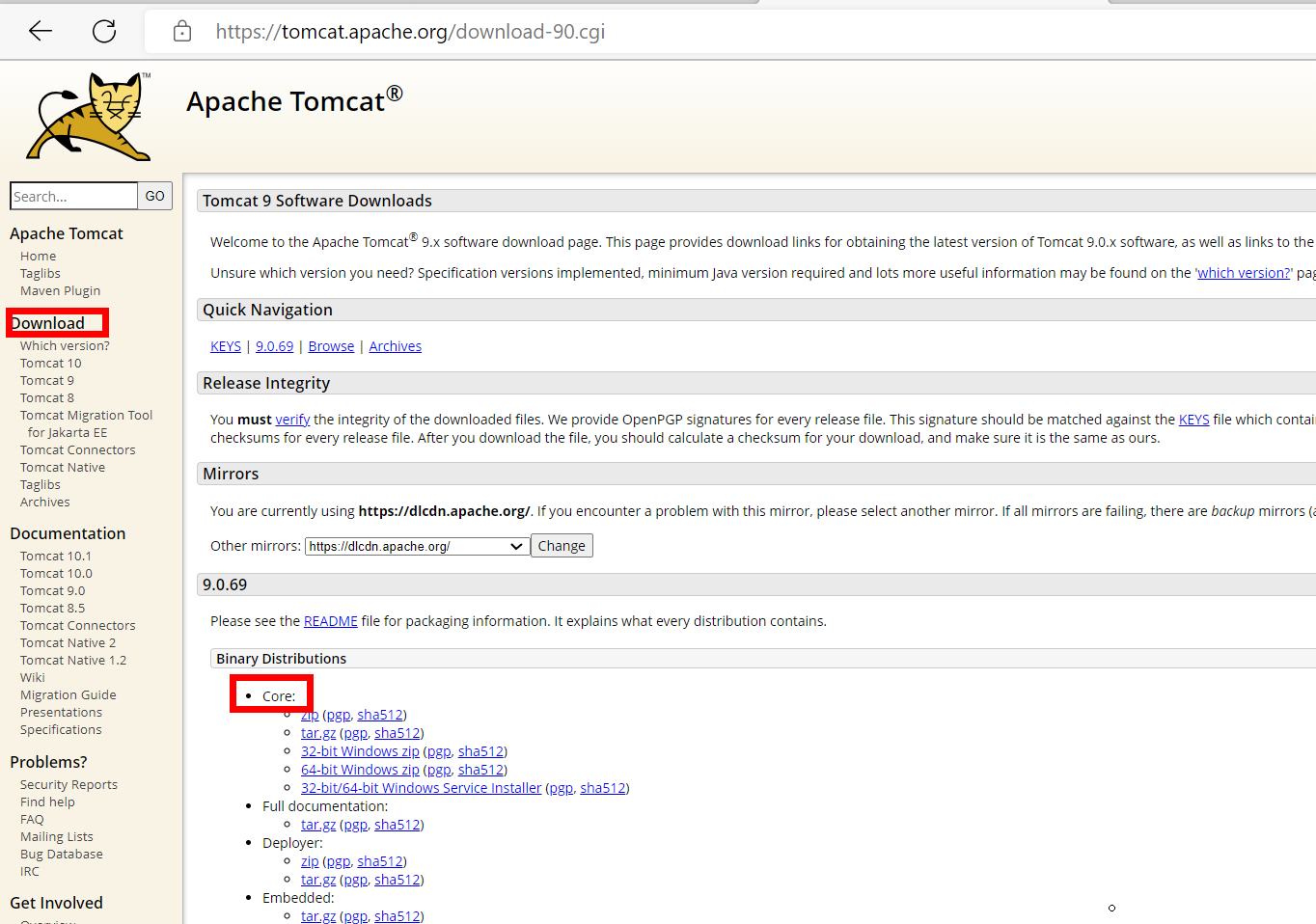Click the 'which version?' link in welcome text

click(x=1244, y=273)
